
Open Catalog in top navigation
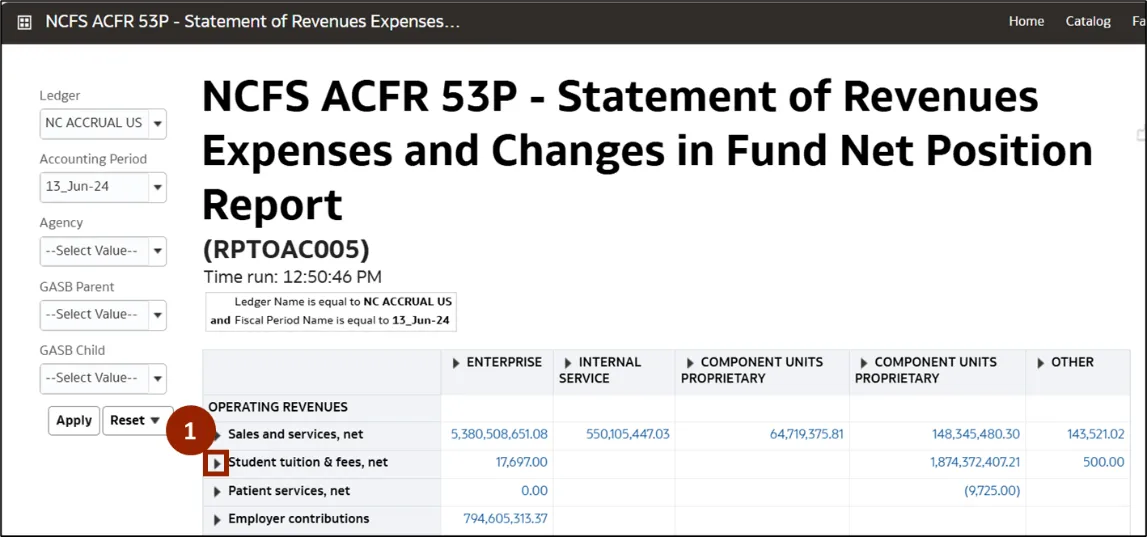point(1088,21)
